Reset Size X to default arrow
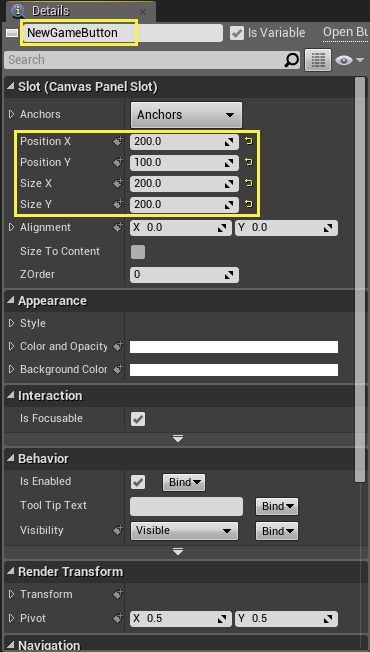This screenshot has height=652, width=370. point(249,183)
